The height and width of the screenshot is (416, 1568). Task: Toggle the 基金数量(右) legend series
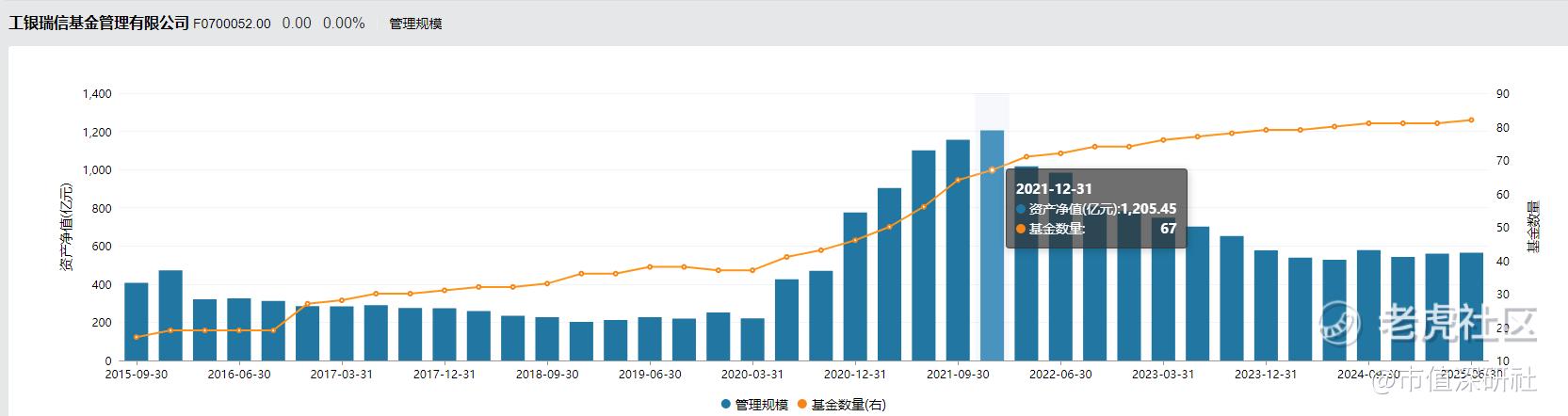pyautogui.click(x=842, y=405)
